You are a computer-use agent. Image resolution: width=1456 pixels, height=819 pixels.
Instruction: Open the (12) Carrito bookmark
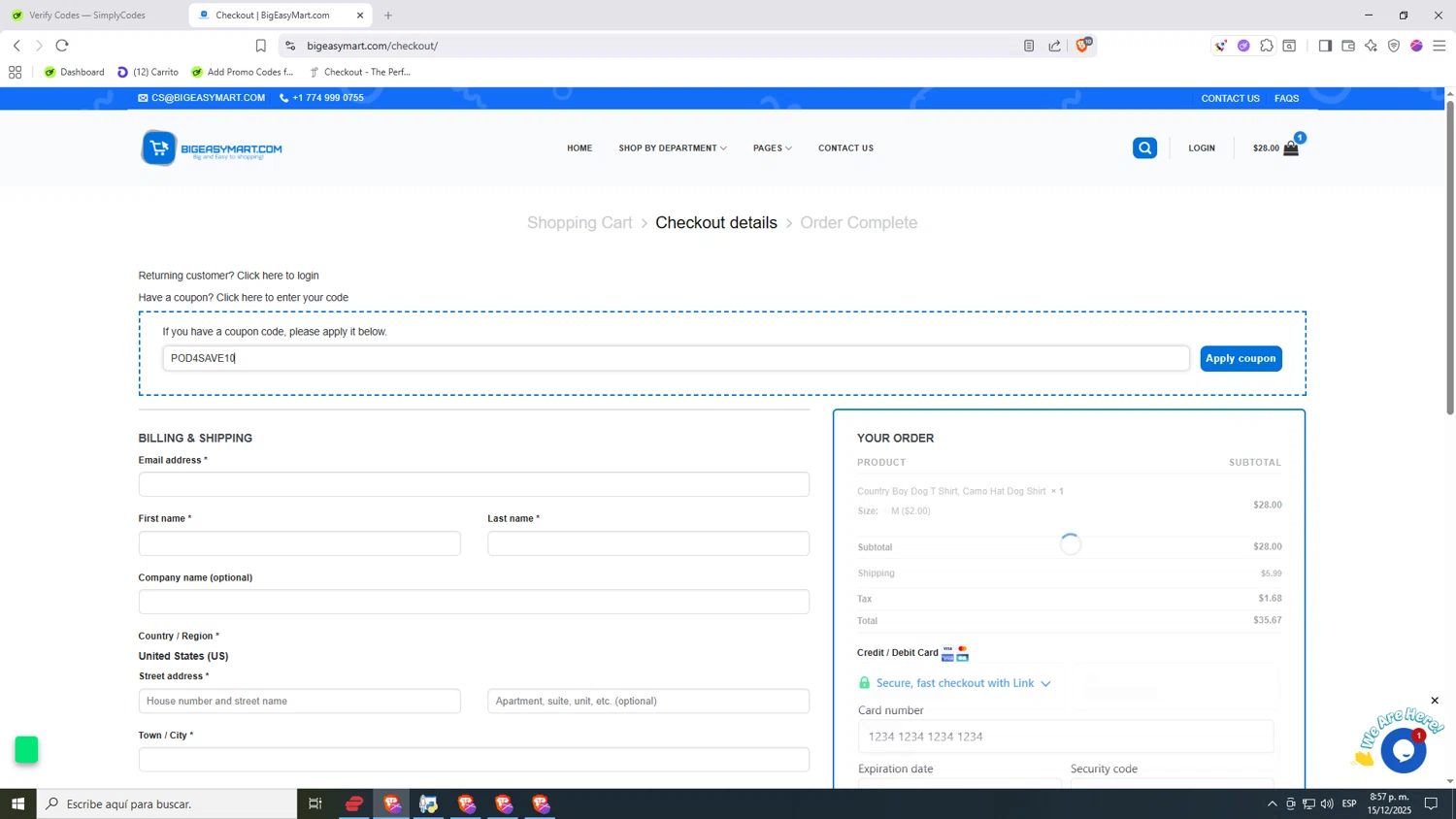coord(148,72)
